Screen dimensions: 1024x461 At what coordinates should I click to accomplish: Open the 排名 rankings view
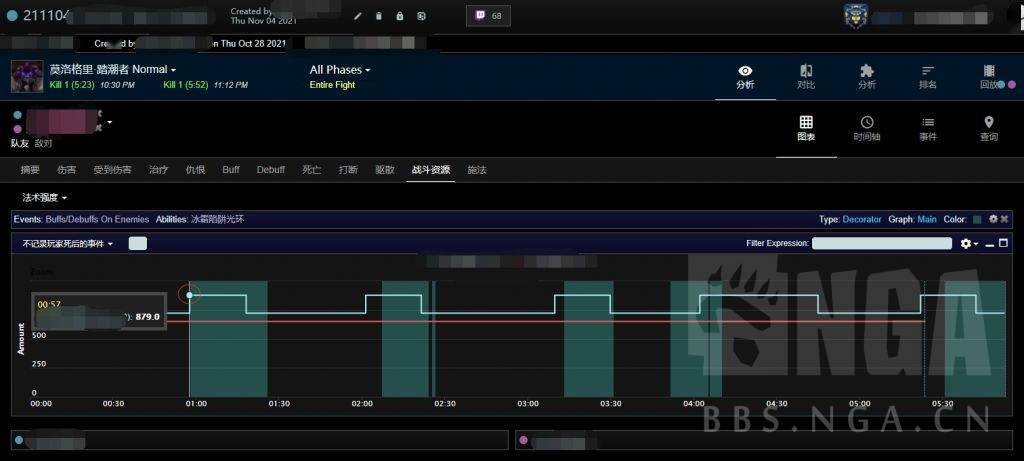click(x=928, y=76)
